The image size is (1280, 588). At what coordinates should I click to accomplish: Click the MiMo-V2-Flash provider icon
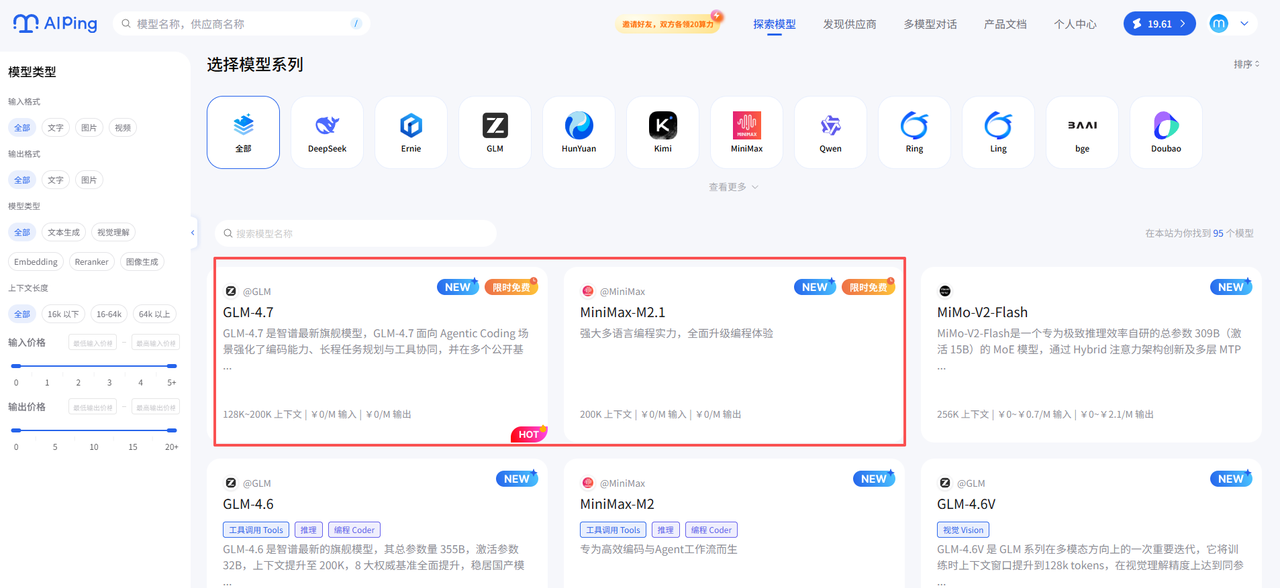(x=945, y=291)
